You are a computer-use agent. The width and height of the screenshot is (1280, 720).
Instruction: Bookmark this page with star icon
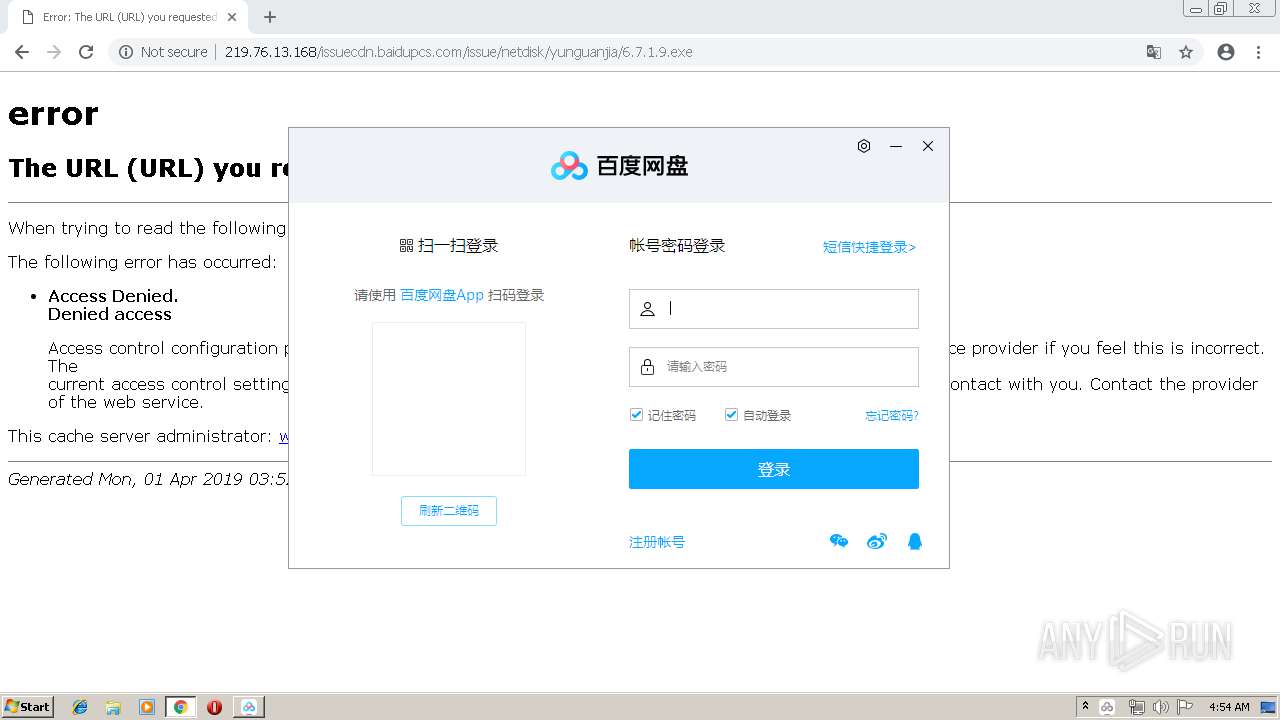click(x=1186, y=52)
